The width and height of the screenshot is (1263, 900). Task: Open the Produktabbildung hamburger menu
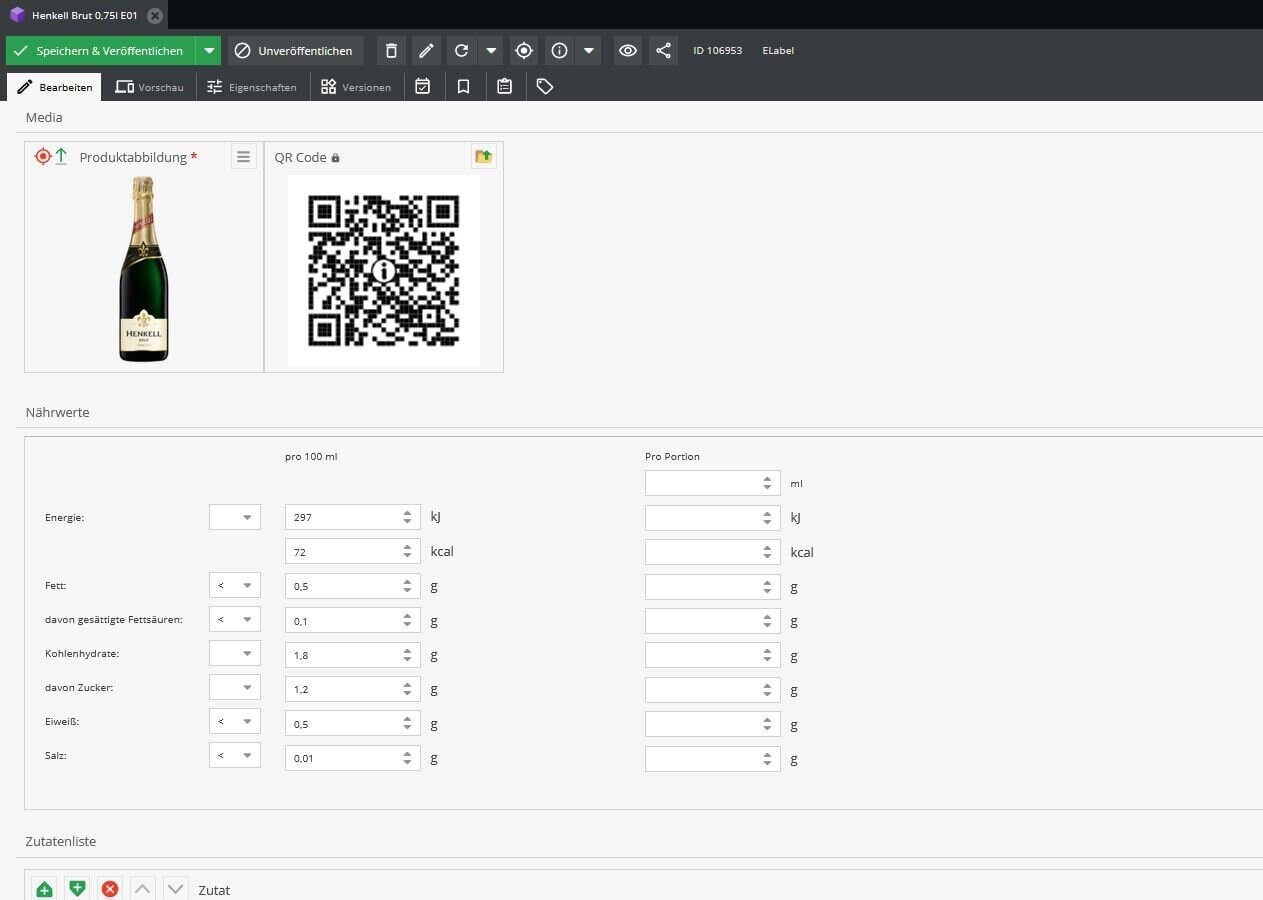point(243,156)
